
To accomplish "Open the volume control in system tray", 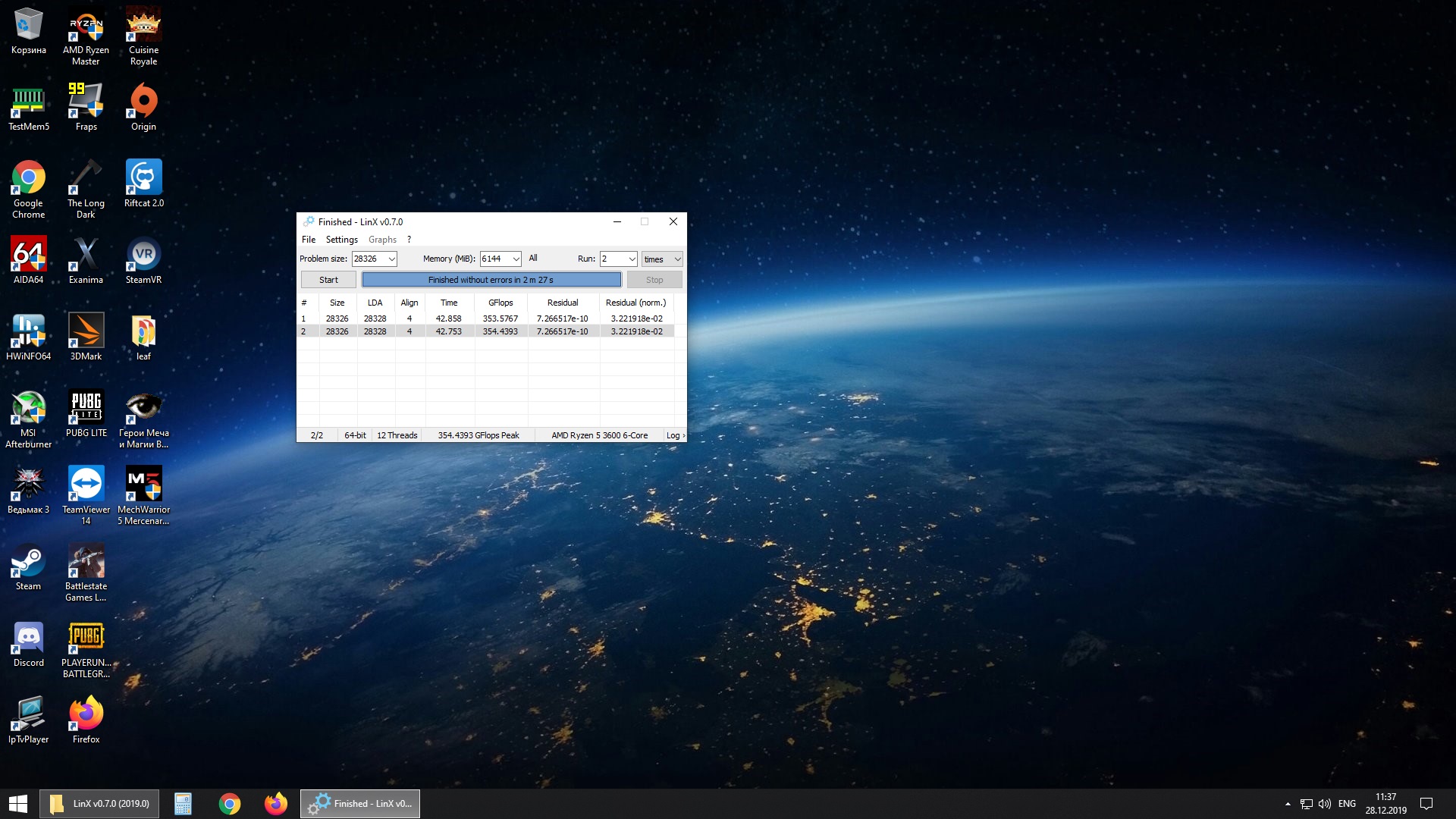I will click(1325, 804).
